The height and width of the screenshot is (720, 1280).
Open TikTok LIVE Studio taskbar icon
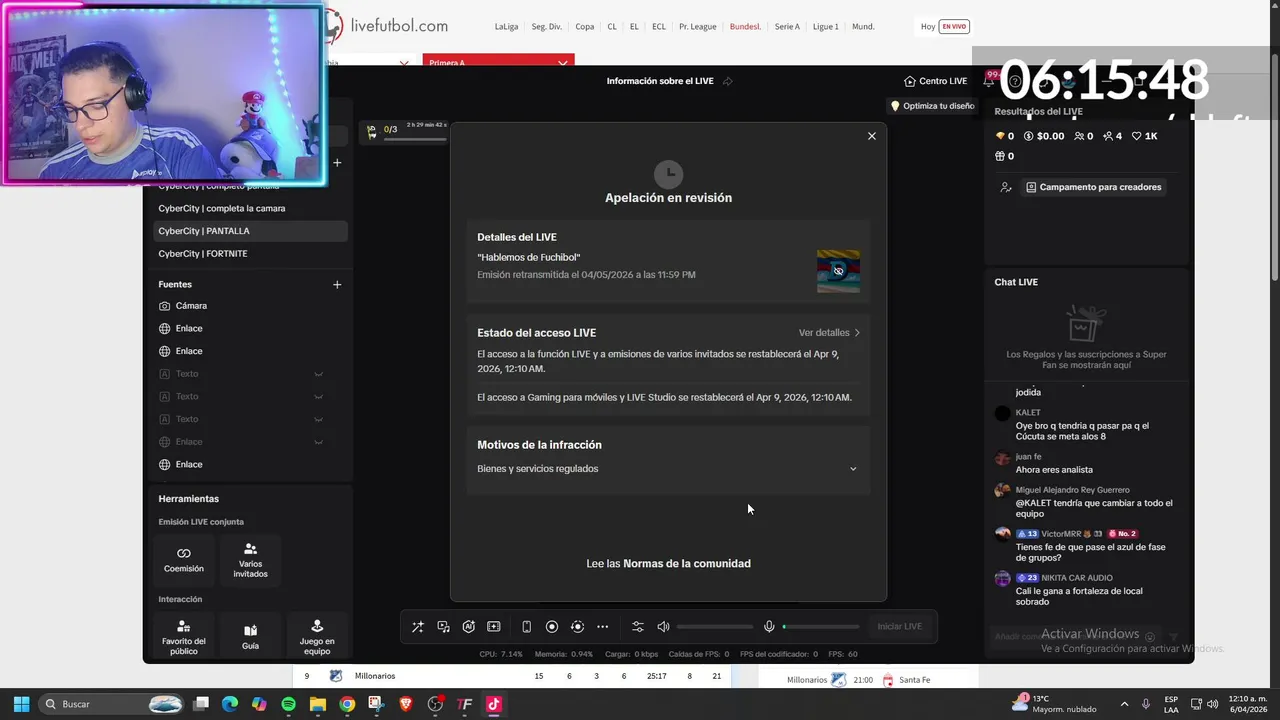(x=493, y=705)
